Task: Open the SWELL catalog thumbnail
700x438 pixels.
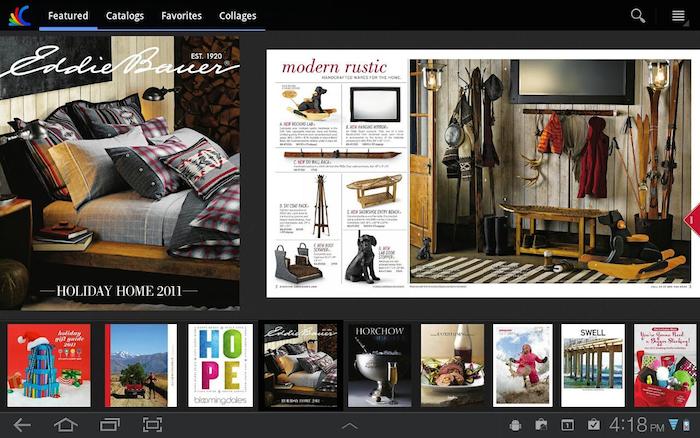Action: pos(592,365)
